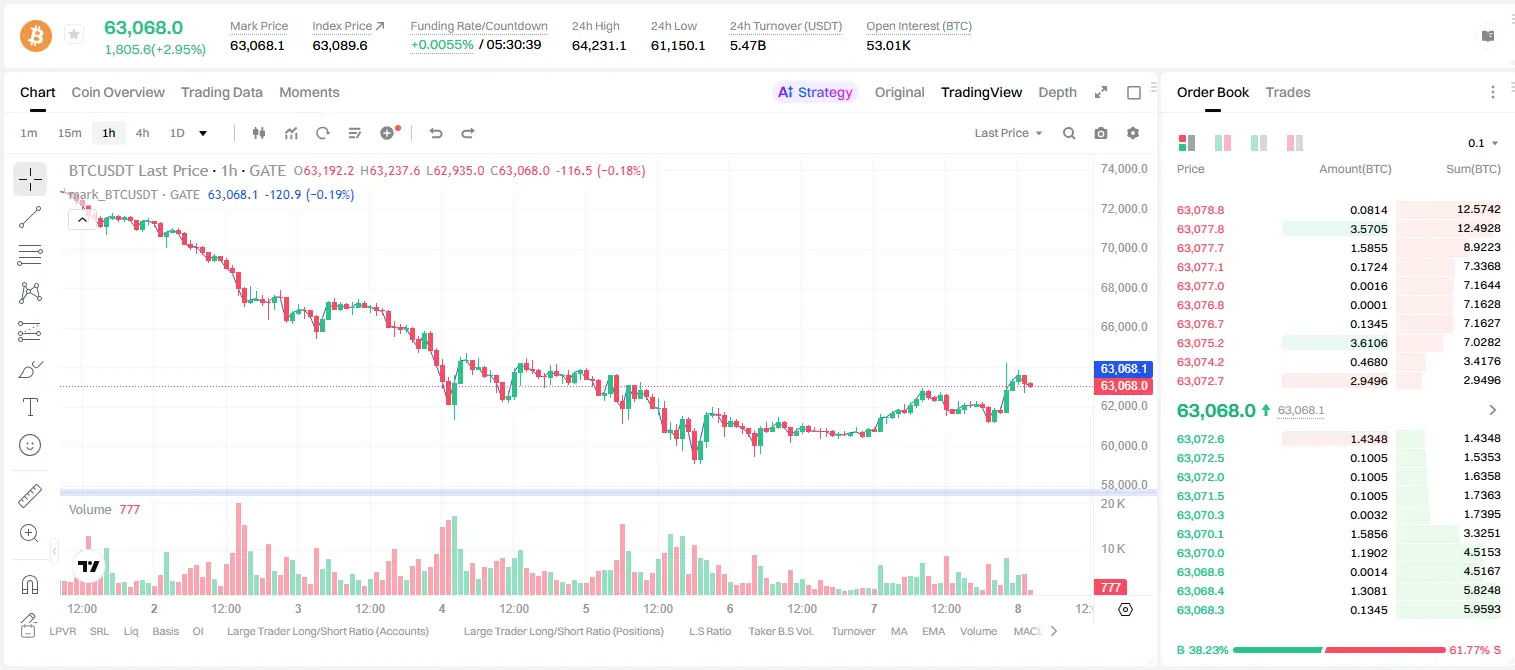Select the text annotation tool
The image size is (1515, 670).
click(x=30, y=407)
